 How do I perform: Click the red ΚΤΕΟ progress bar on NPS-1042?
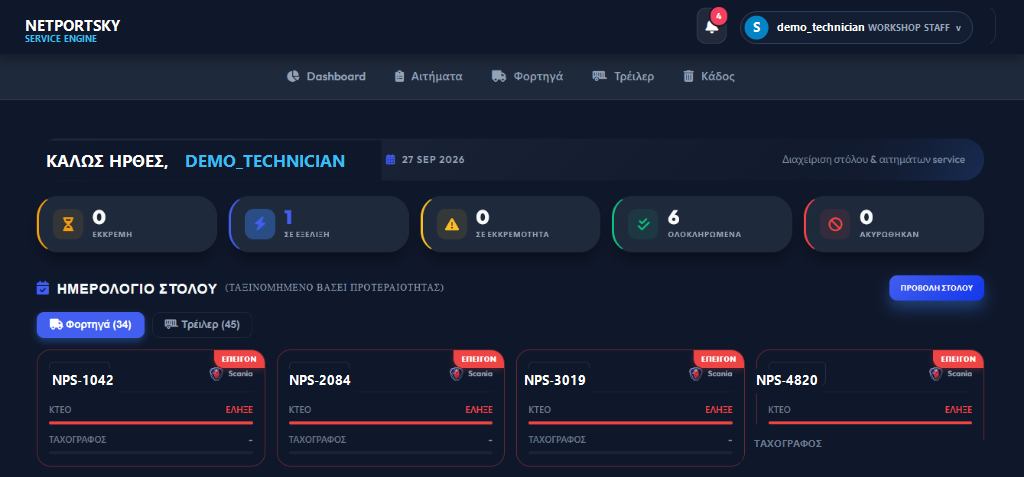(x=151, y=423)
